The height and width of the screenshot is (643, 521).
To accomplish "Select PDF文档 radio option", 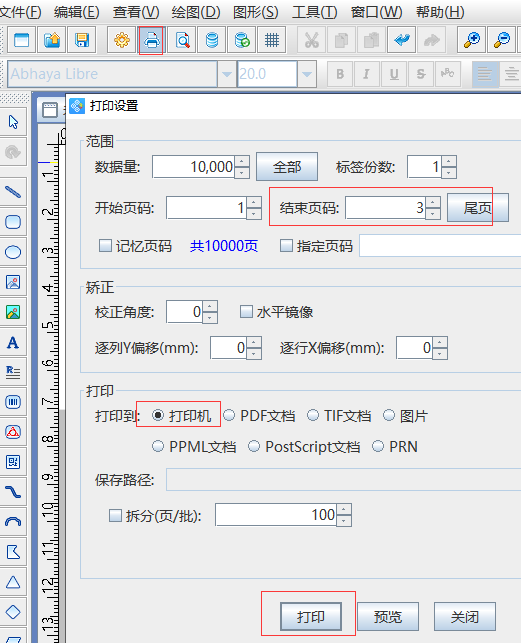I will click(x=229, y=415).
